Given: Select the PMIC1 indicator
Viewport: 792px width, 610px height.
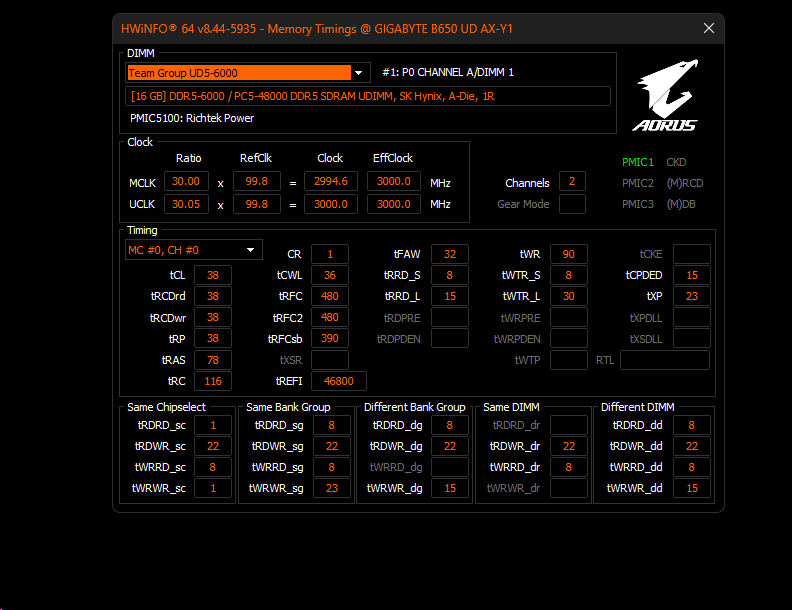Looking at the screenshot, I should click(637, 162).
